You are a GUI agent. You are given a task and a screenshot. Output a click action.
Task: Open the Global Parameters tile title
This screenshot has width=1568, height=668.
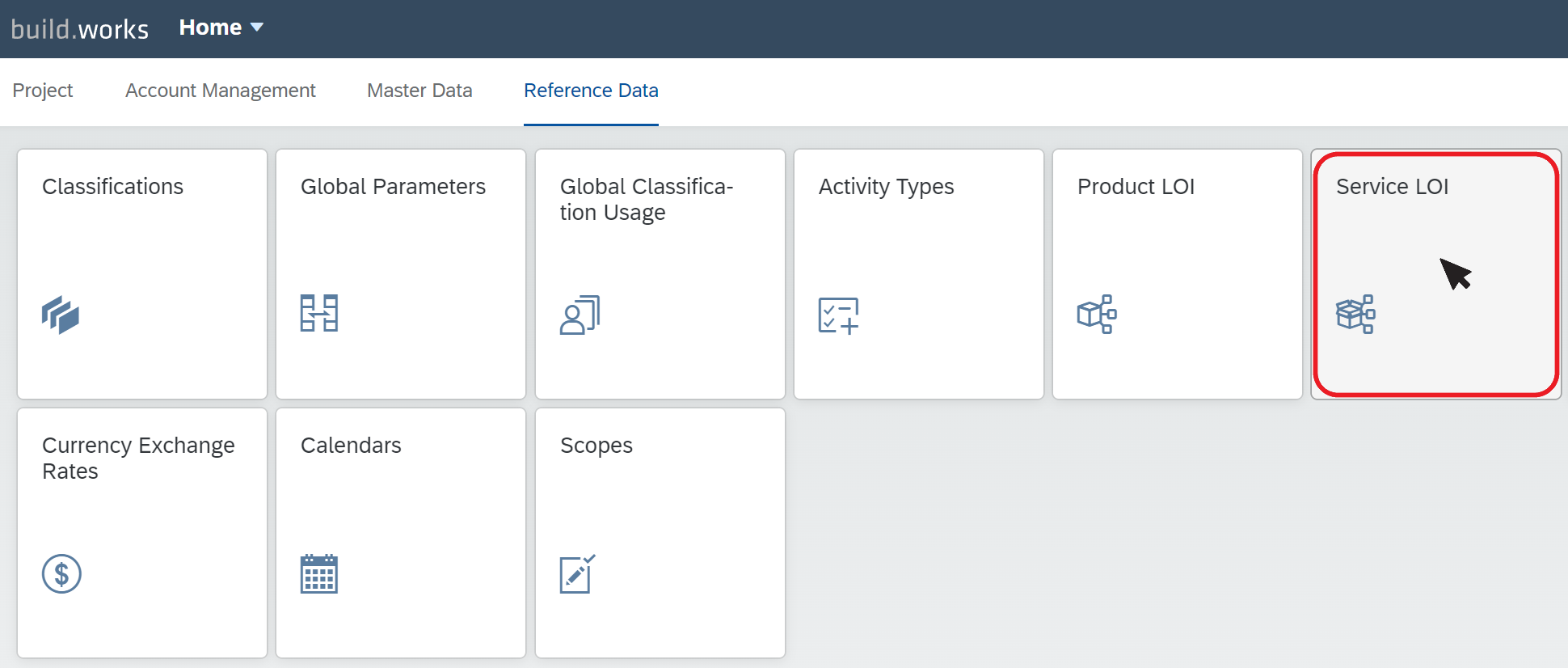pyautogui.click(x=393, y=187)
